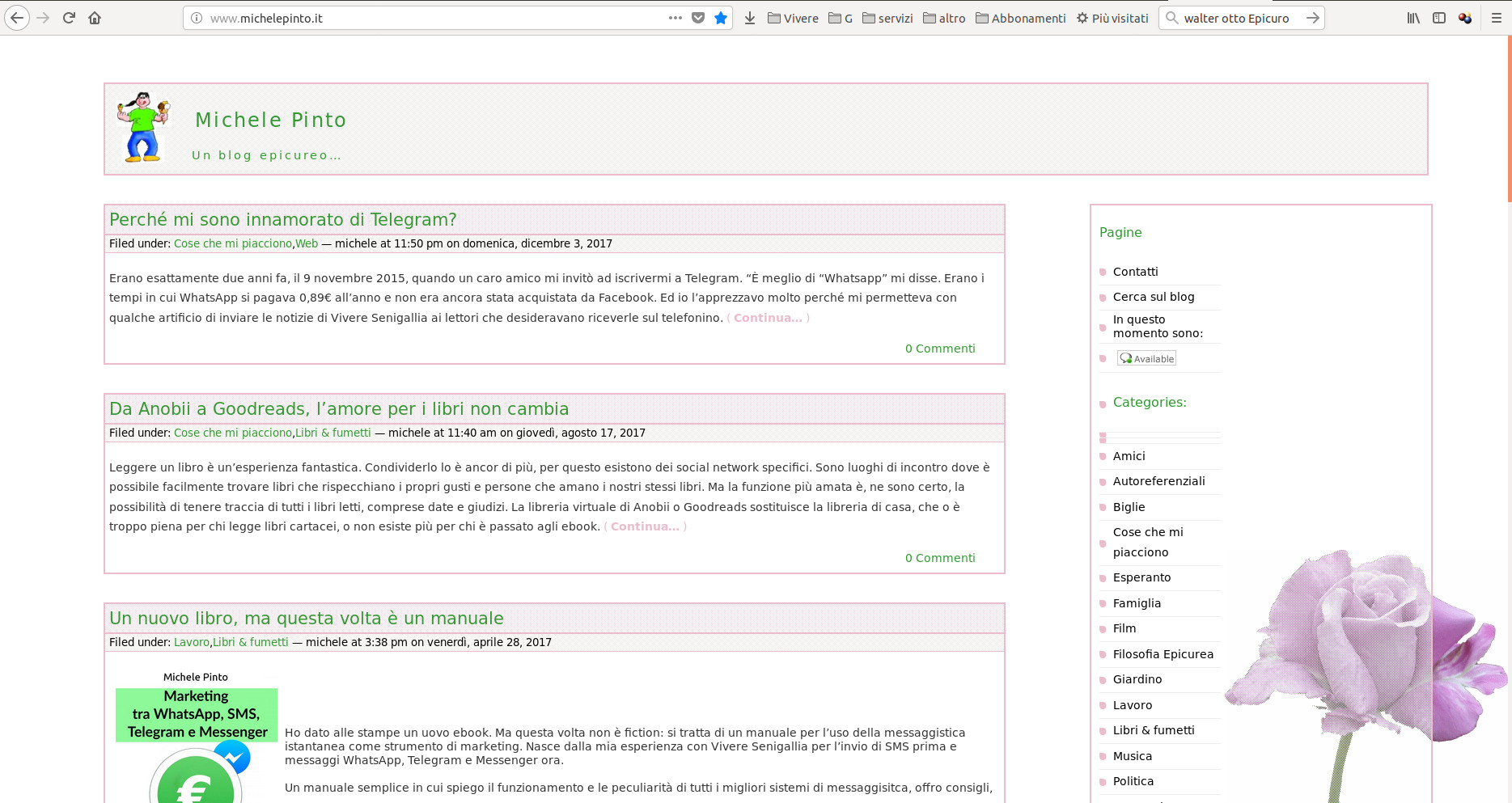
Task: Open the Film category
Action: 1124,628
